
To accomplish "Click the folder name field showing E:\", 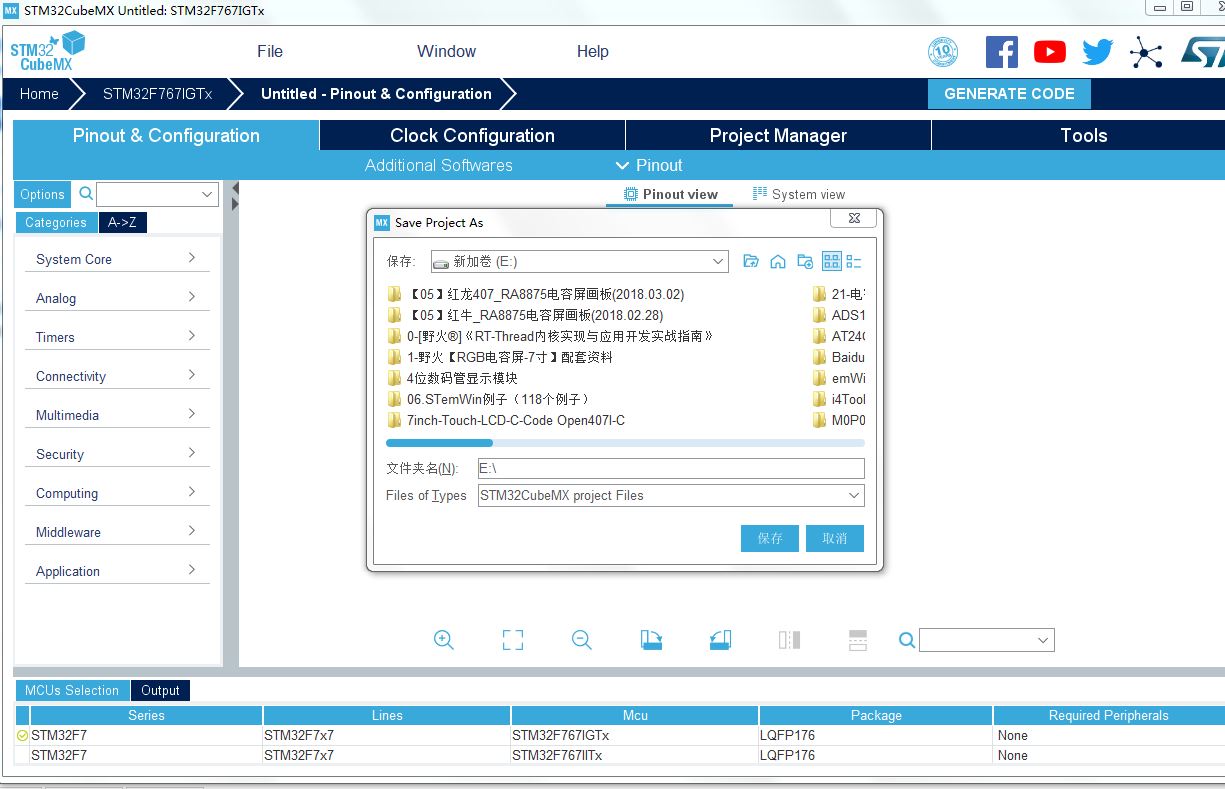I will point(670,468).
